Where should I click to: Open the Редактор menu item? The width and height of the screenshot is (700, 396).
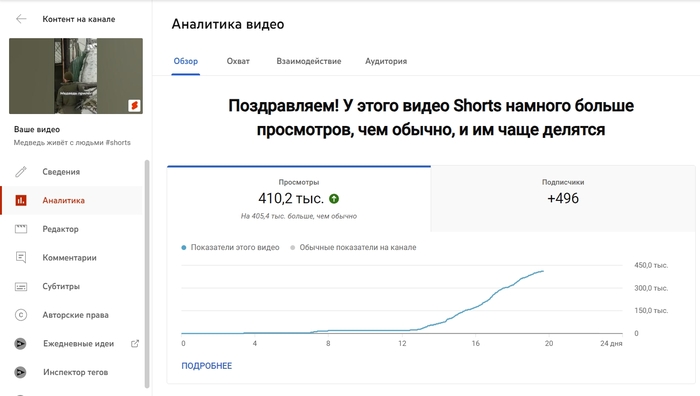(x=71, y=229)
